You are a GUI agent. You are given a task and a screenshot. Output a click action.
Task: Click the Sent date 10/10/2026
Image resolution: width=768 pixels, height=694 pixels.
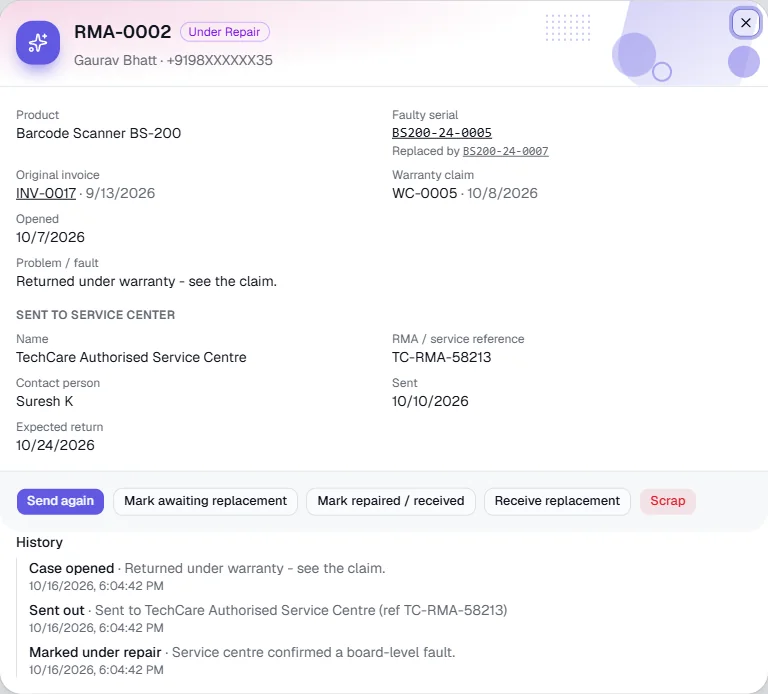pos(430,401)
